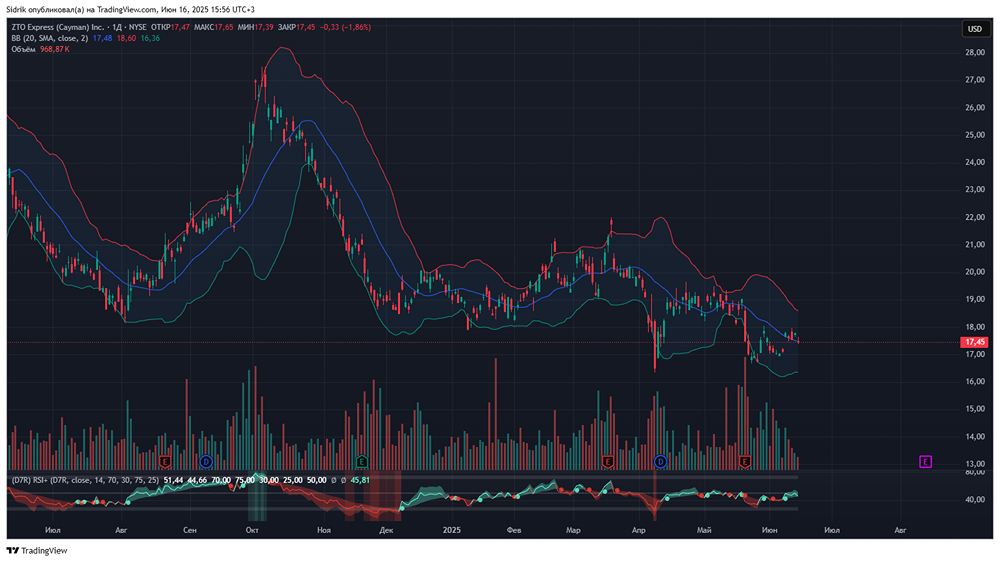
Task: Click the Май date axis label
Action: click(704, 530)
